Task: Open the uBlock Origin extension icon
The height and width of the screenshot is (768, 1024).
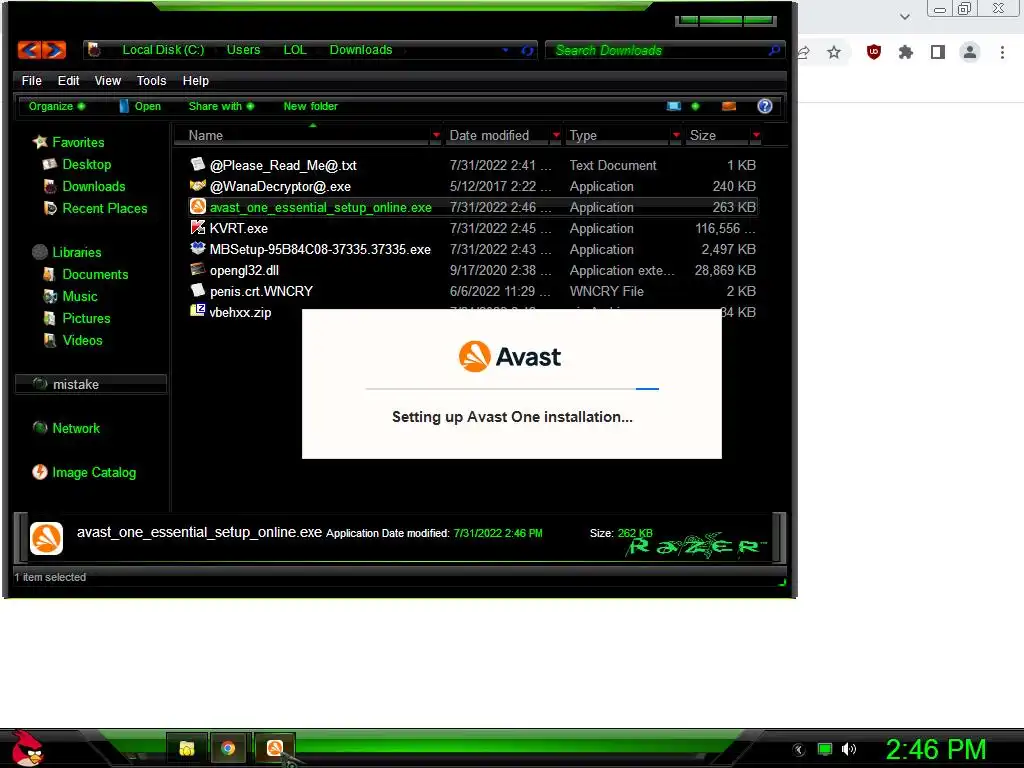Action: 874,52
